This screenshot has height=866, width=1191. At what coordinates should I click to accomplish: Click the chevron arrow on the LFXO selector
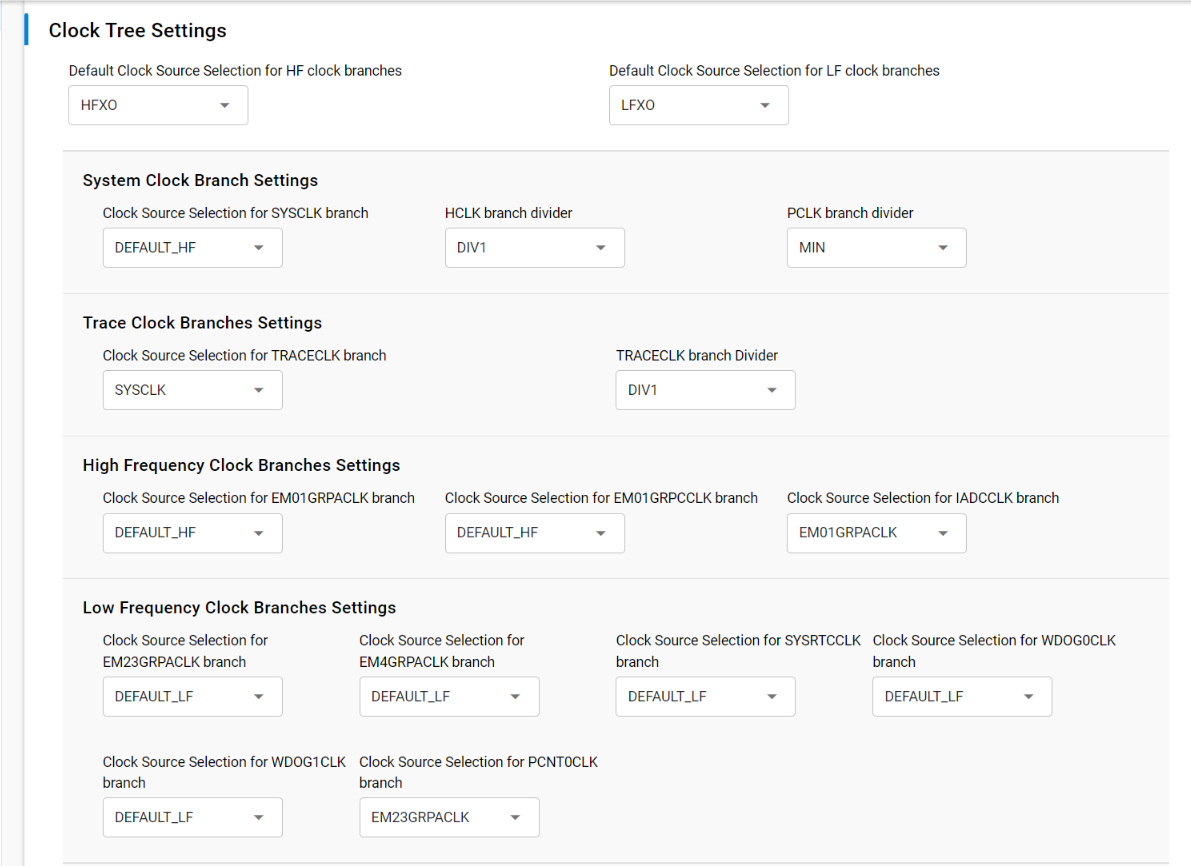point(765,105)
